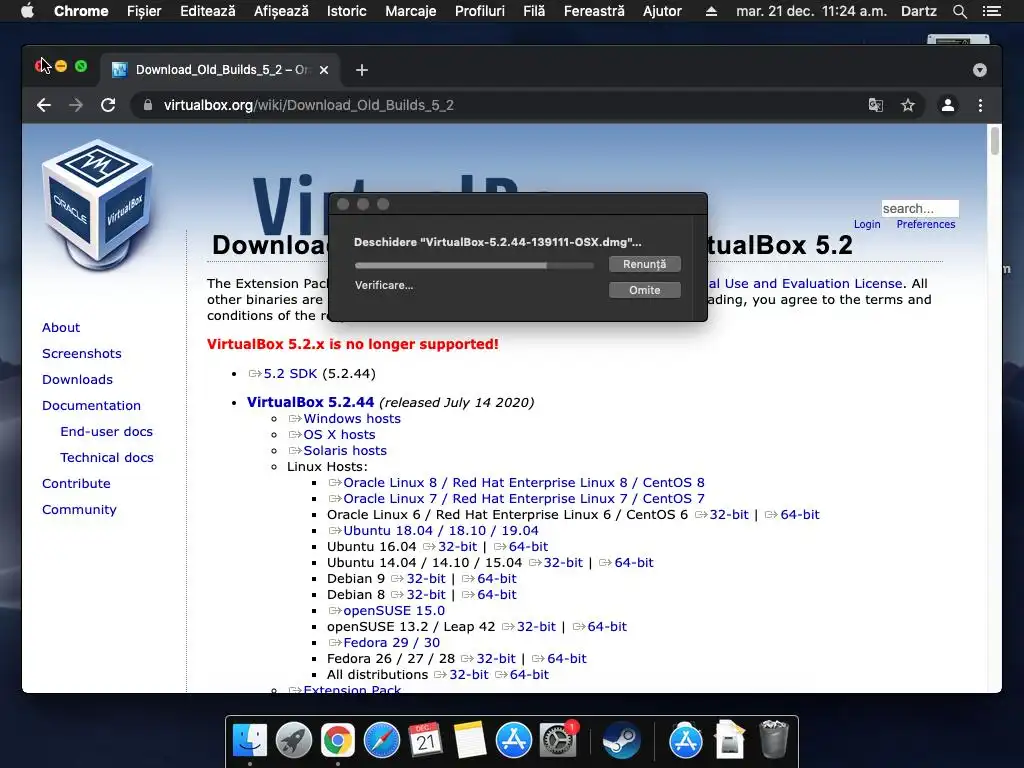This screenshot has width=1024, height=768.
Task: Open Chrome profile avatar
Action: (948, 105)
